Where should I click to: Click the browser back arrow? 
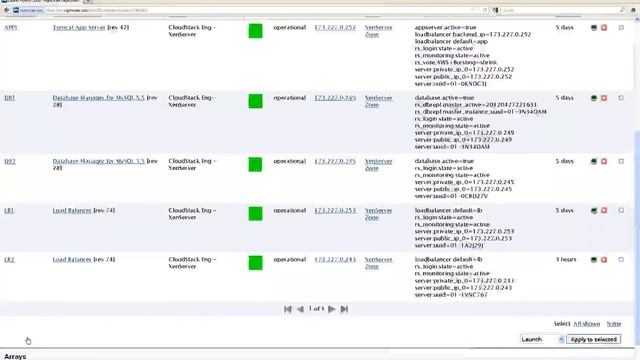(7, 10)
